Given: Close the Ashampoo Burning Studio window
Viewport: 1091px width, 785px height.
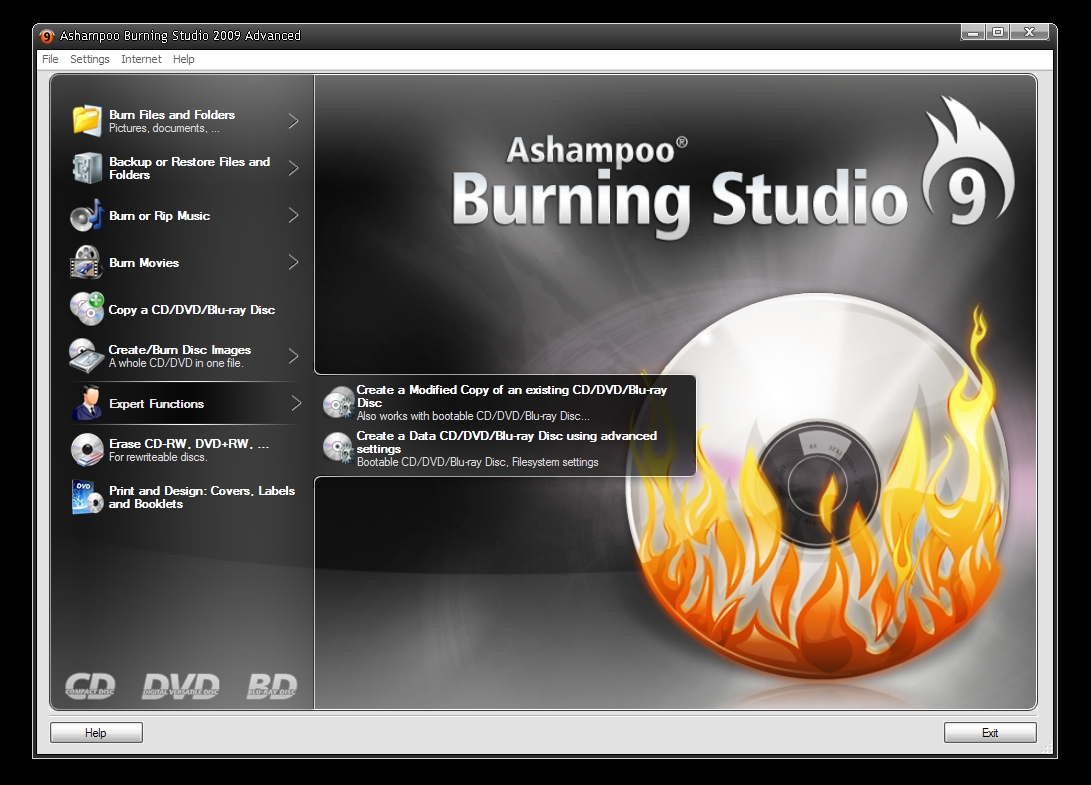Looking at the screenshot, I should pyautogui.click(x=1030, y=33).
